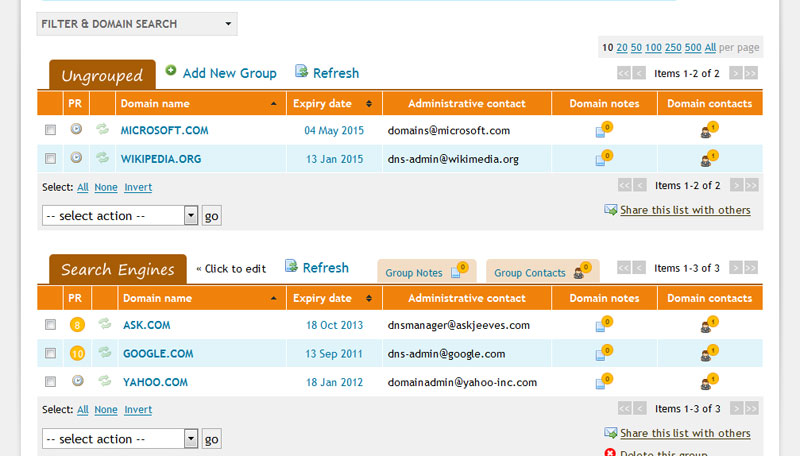Click the PR 8 badge for ASK.COM

(77, 325)
